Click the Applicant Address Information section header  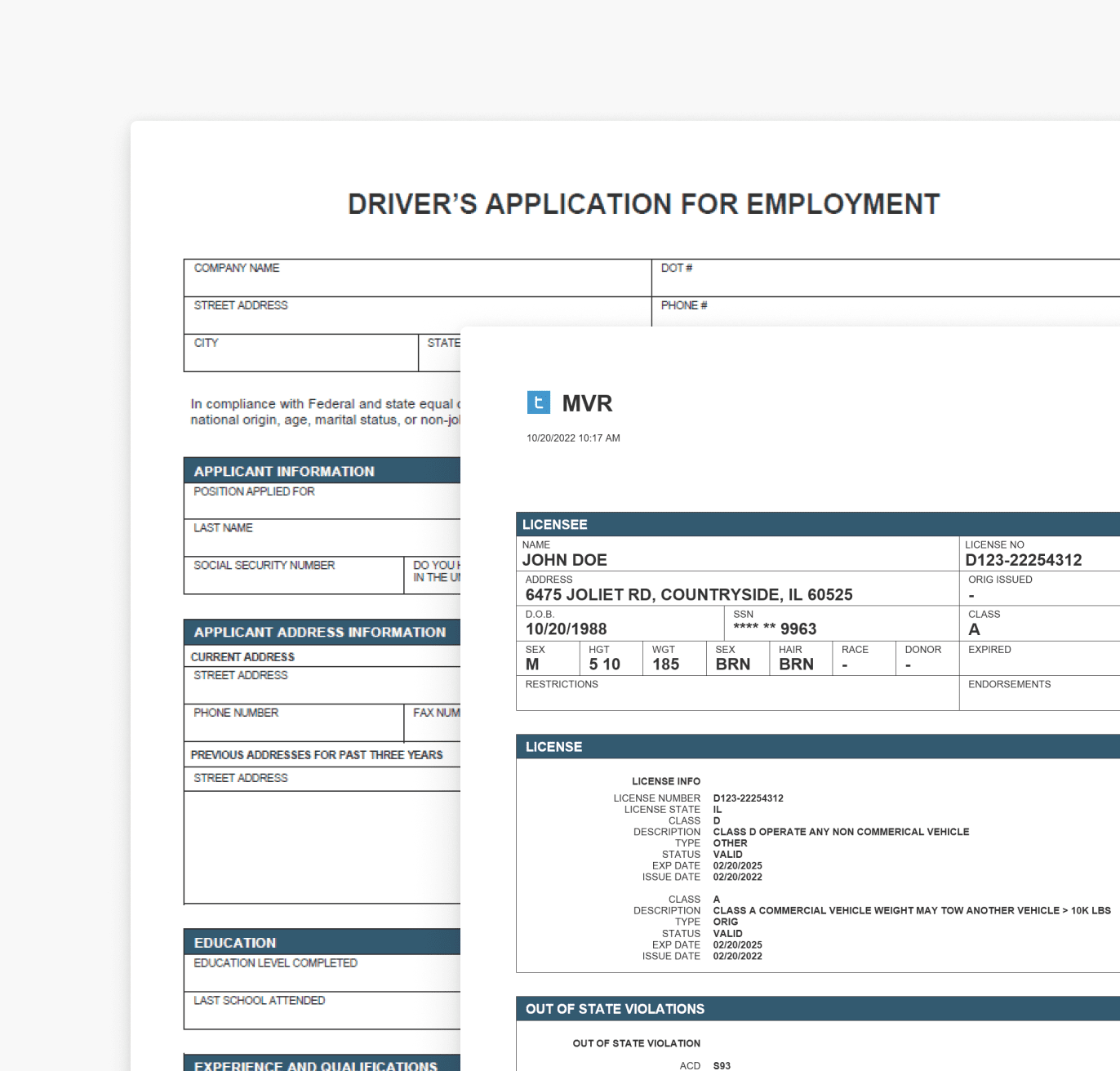[x=322, y=632]
